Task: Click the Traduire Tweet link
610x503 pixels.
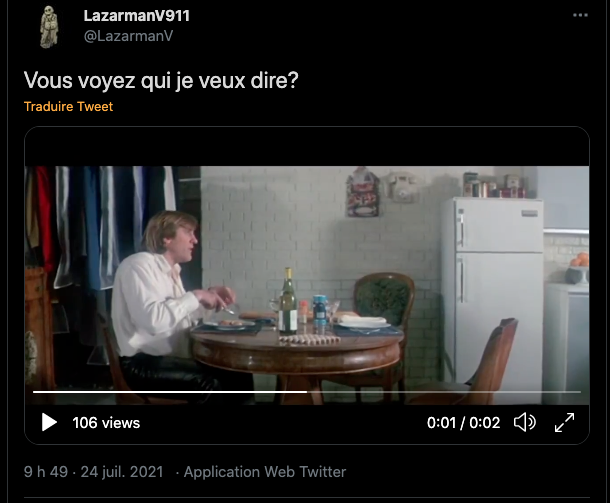Action: click(x=68, y=106)
